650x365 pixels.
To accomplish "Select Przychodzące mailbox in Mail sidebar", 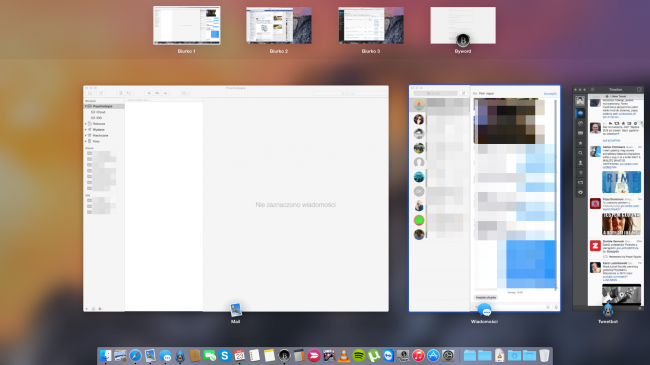I will (104, 106).
